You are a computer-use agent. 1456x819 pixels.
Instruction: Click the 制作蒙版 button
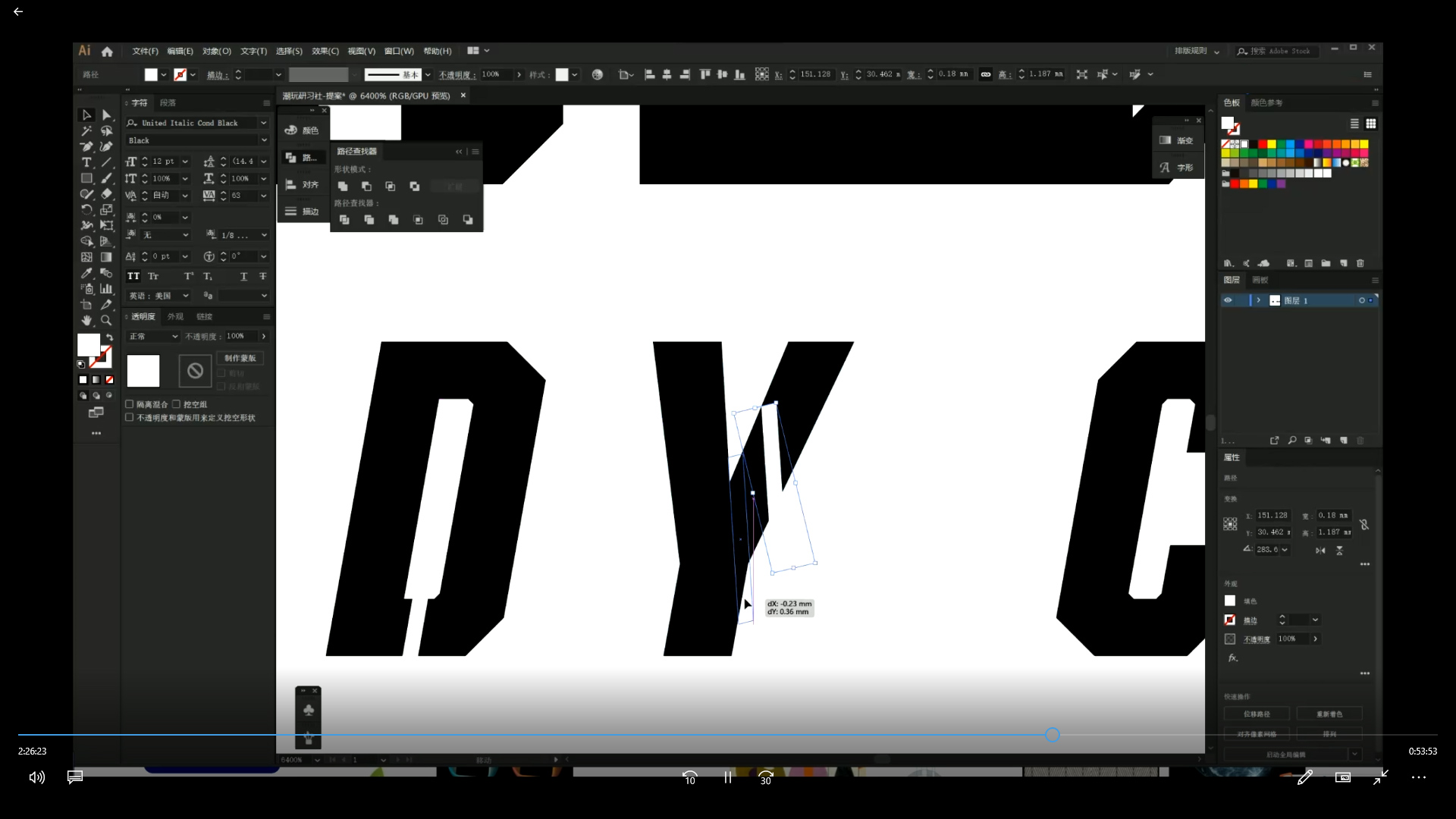pos(240,358)
